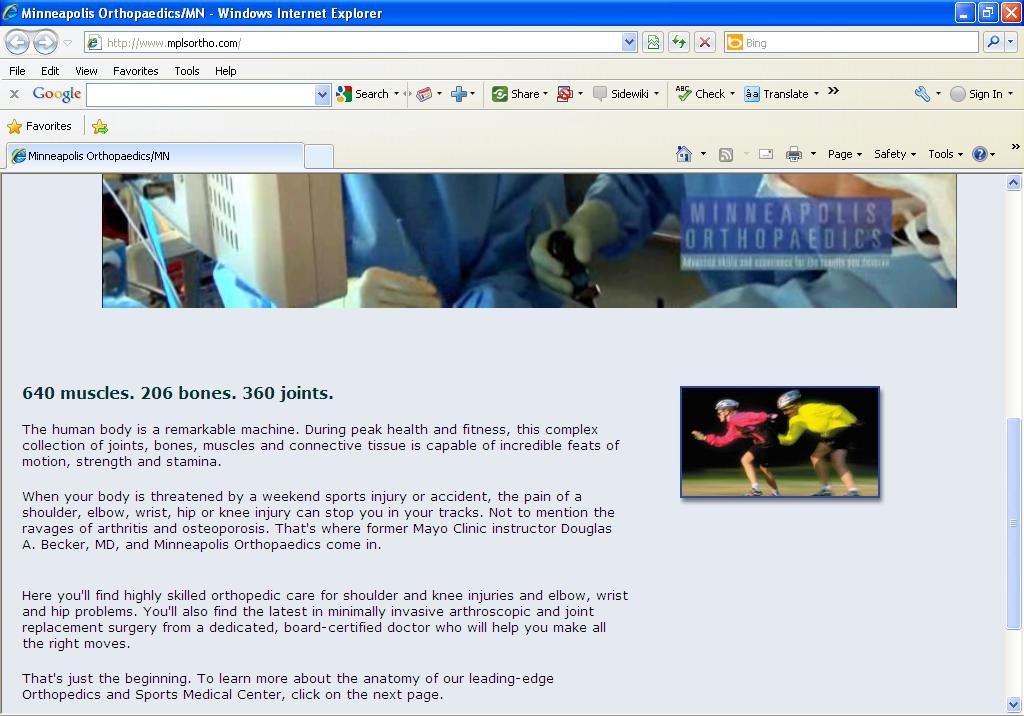Open the Edit menu
This screenshot has width=1024, height=716.
50,71
